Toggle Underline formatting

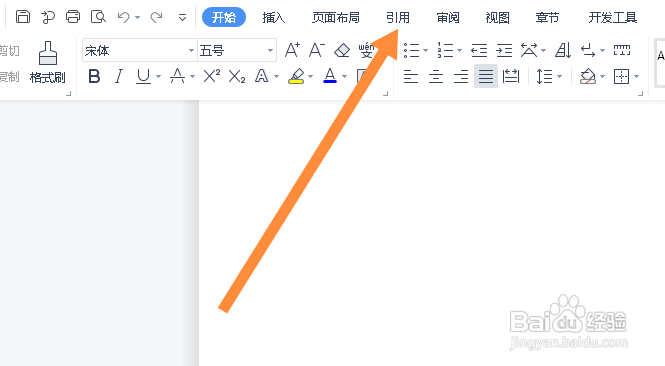point(143,77)
